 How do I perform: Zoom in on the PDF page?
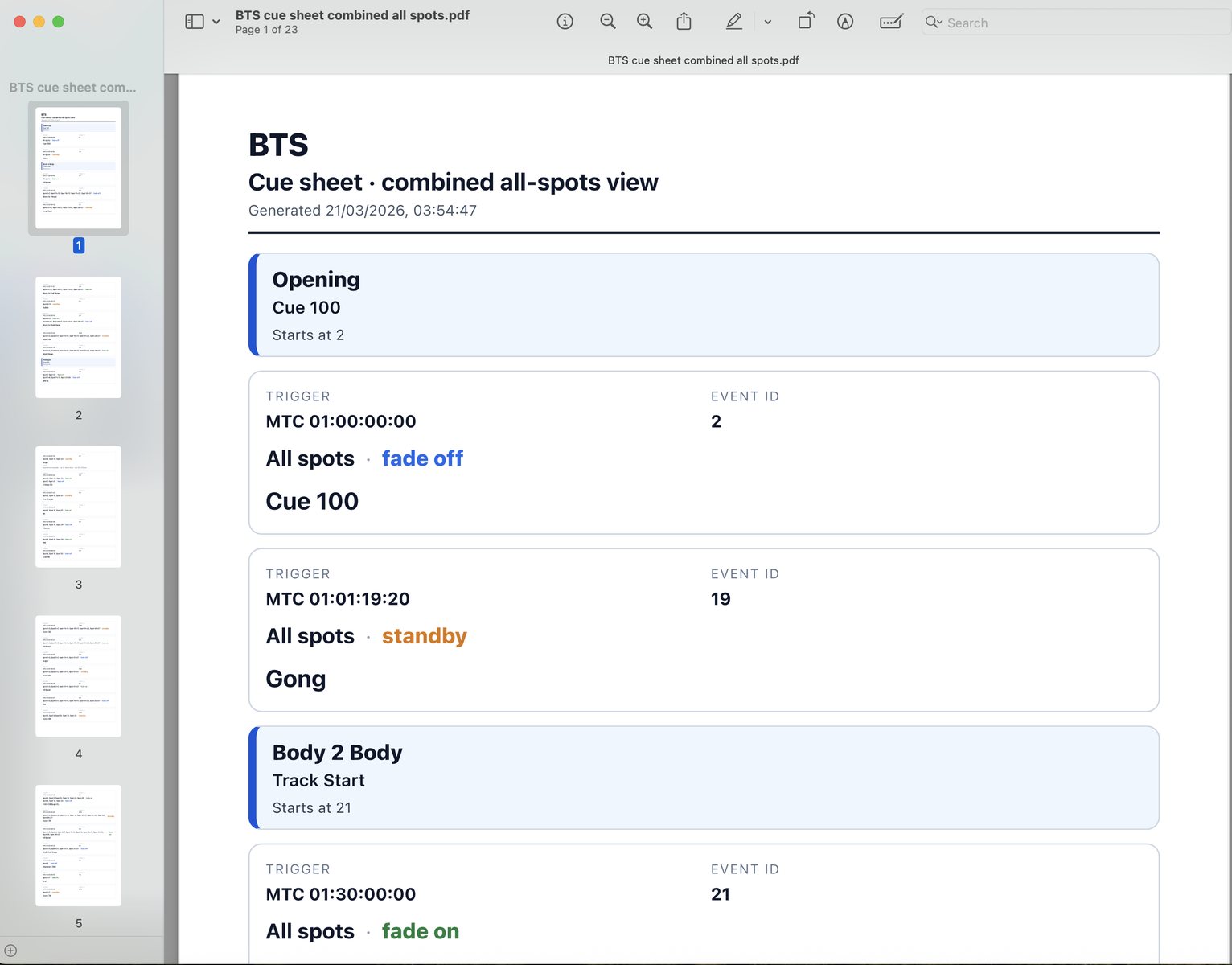pyautogui.click(x=645, y=22)
